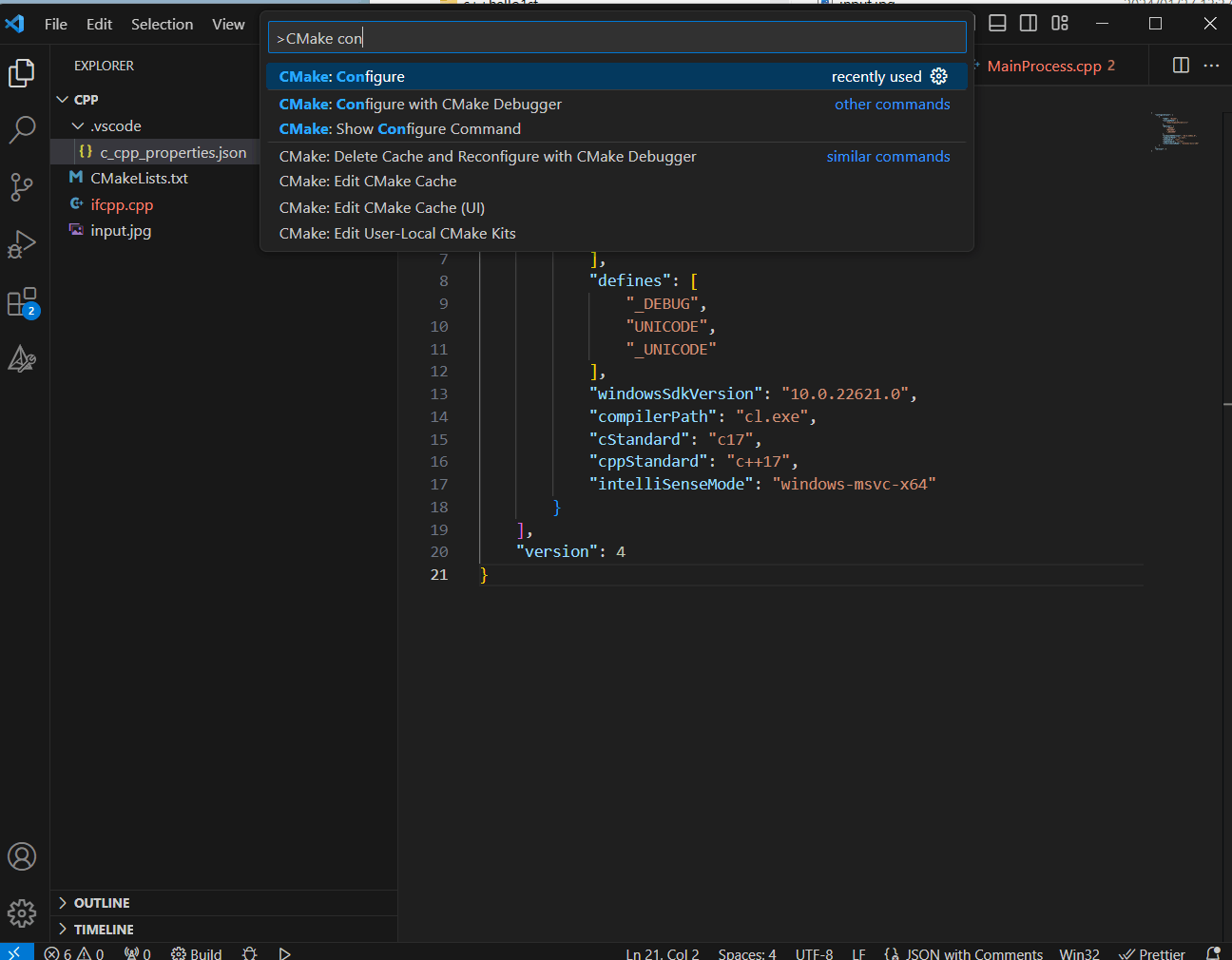Open the CMake Tools view icon

pyautogui.click(x=22, y=359)
